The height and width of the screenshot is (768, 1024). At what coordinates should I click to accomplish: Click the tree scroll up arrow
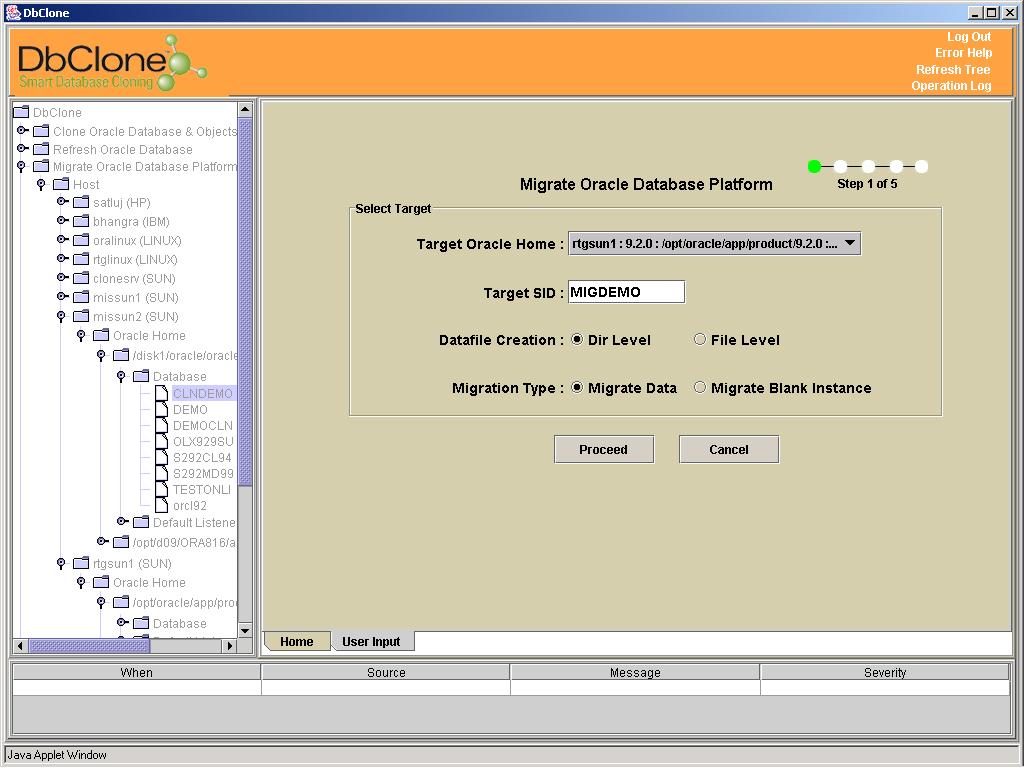245,110
